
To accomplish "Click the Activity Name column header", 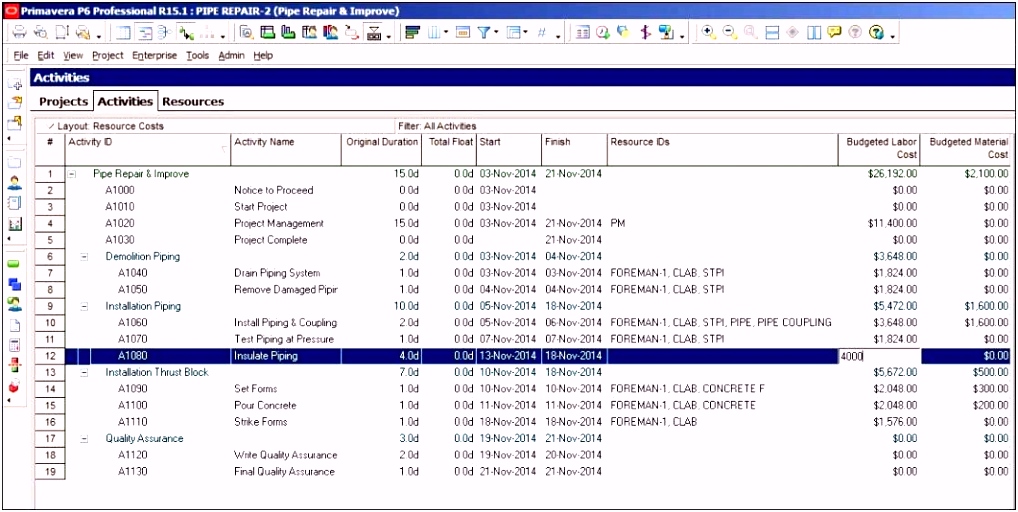I will point(286,149).
